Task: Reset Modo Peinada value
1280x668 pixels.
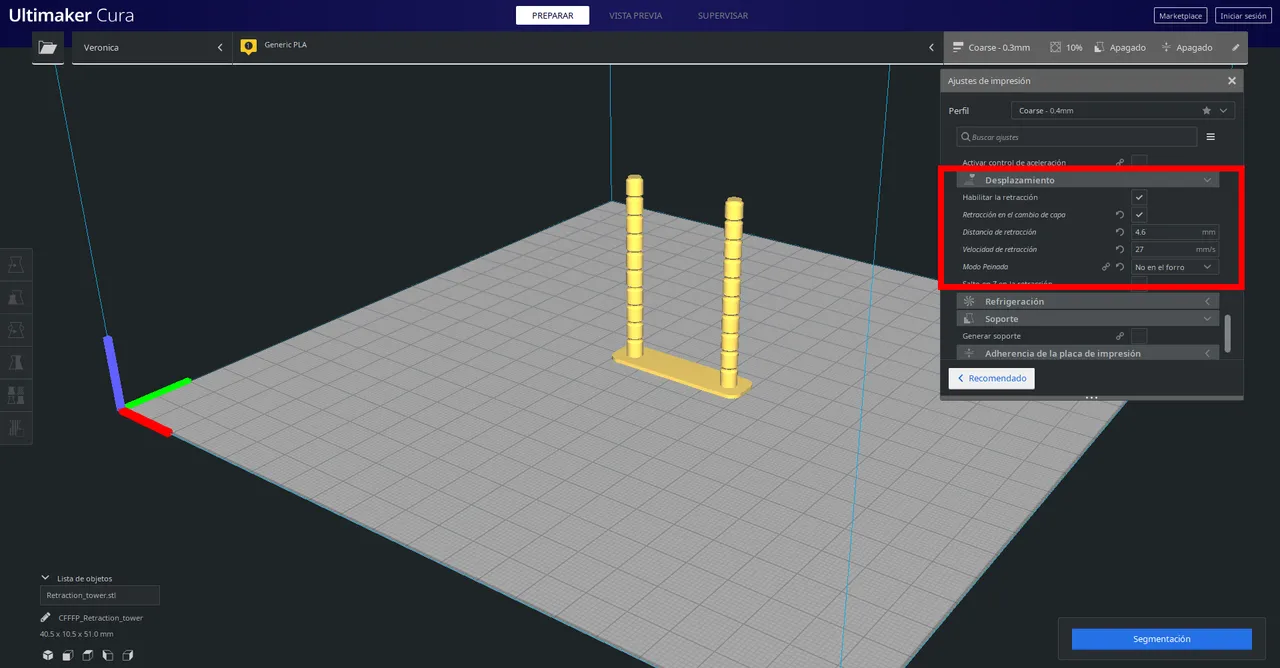Action: [x=1120, y=267]
